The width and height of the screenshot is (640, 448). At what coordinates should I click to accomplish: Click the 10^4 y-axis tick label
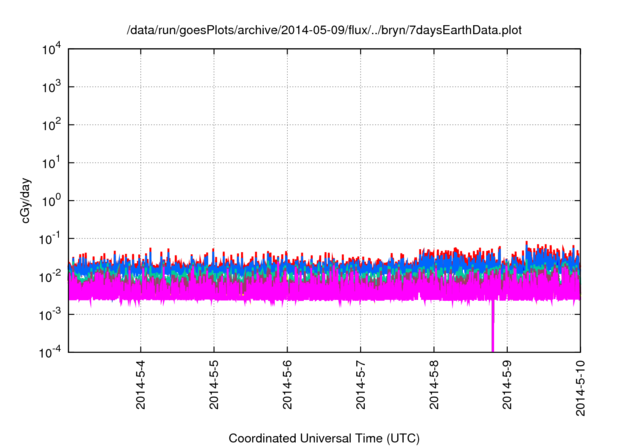tap(51, 49)
